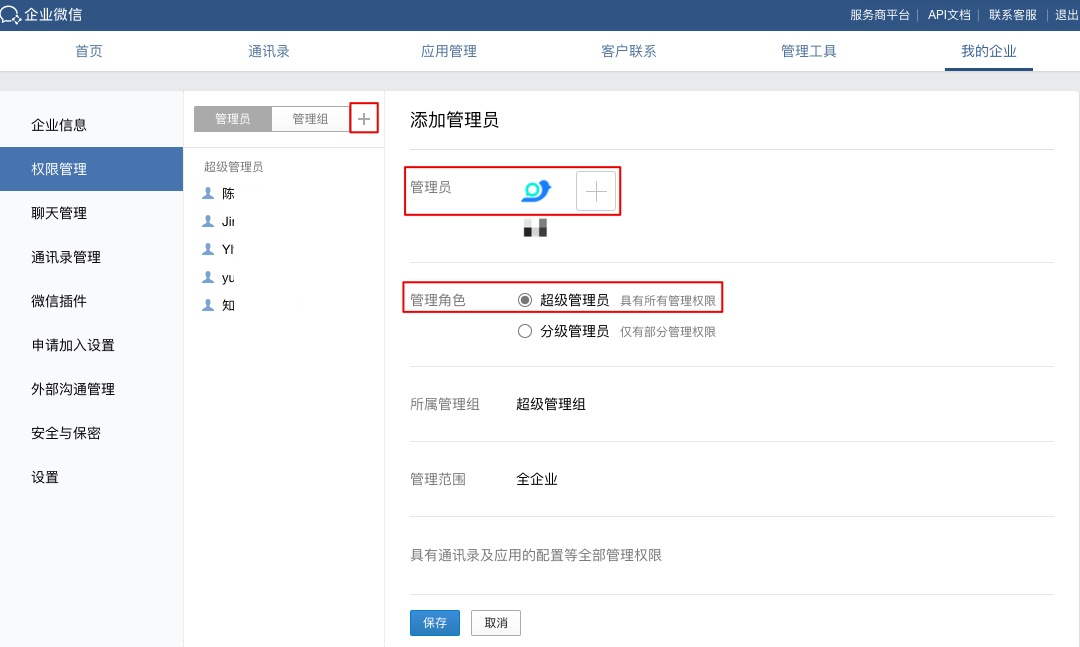Click the 企业微信 logo icon
The height and width of the screenshot is (647, 1080).
pos(11,14)
